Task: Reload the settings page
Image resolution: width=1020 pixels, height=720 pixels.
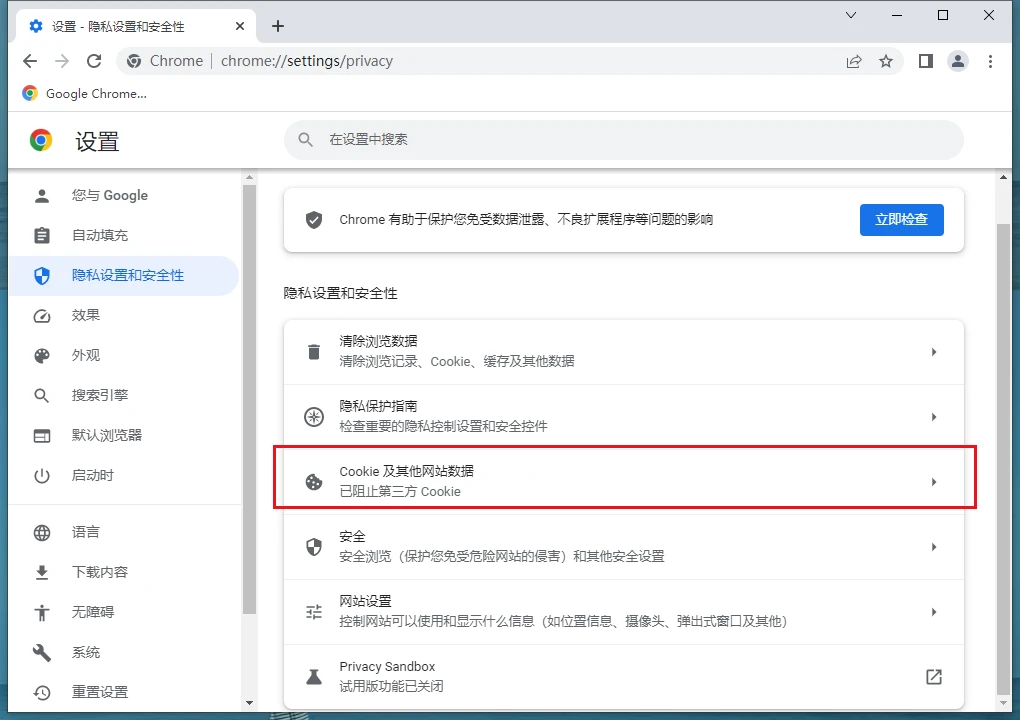Action: (94, 61)
